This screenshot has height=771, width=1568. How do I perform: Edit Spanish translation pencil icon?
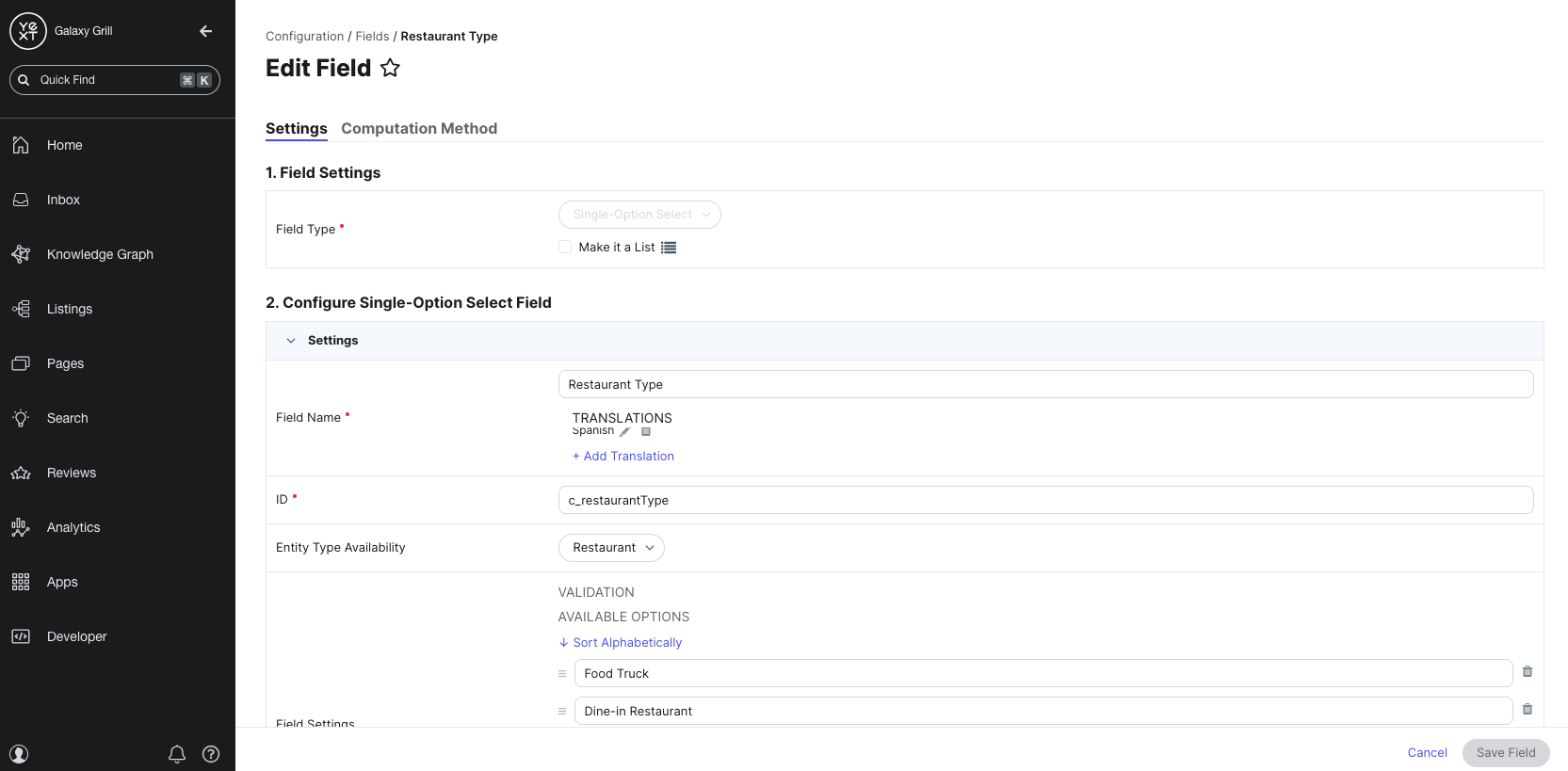point(625,431)
